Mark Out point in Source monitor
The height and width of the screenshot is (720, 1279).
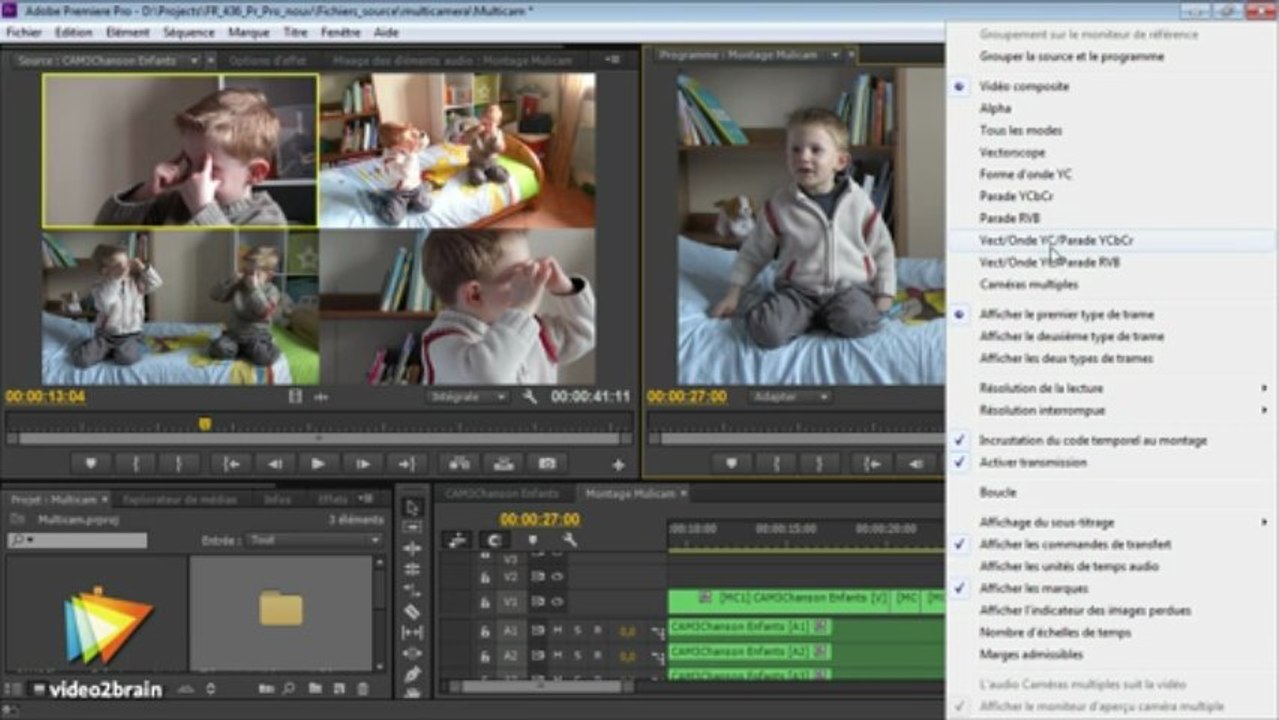pos(179,464)
